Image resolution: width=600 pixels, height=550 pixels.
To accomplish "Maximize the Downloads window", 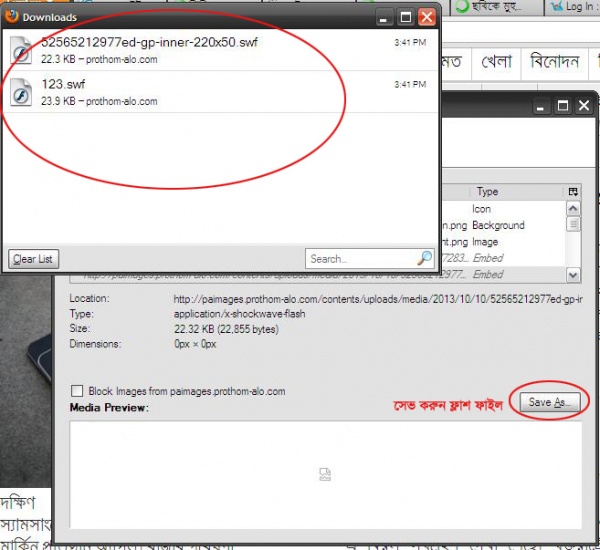I will click(406, 17).
